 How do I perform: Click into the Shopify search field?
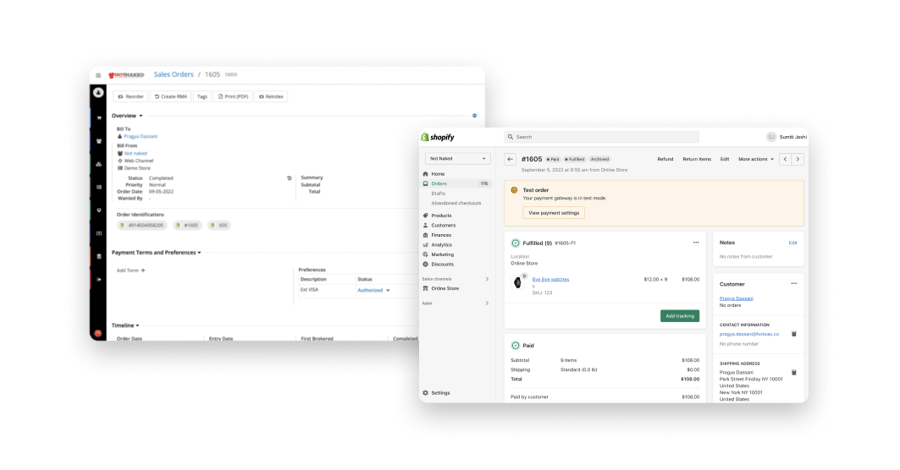pyautogui.click(x=600, y=137)
